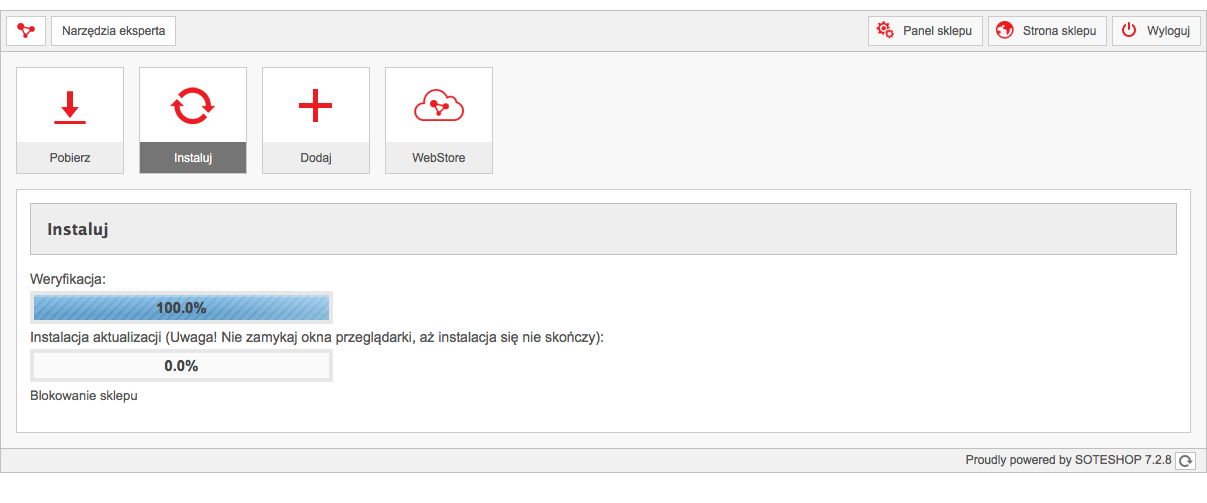1207x503 pixels.
Task: Click the power icon on Wyloguj
Action: pyautogui.click(x=1129, y=30)
